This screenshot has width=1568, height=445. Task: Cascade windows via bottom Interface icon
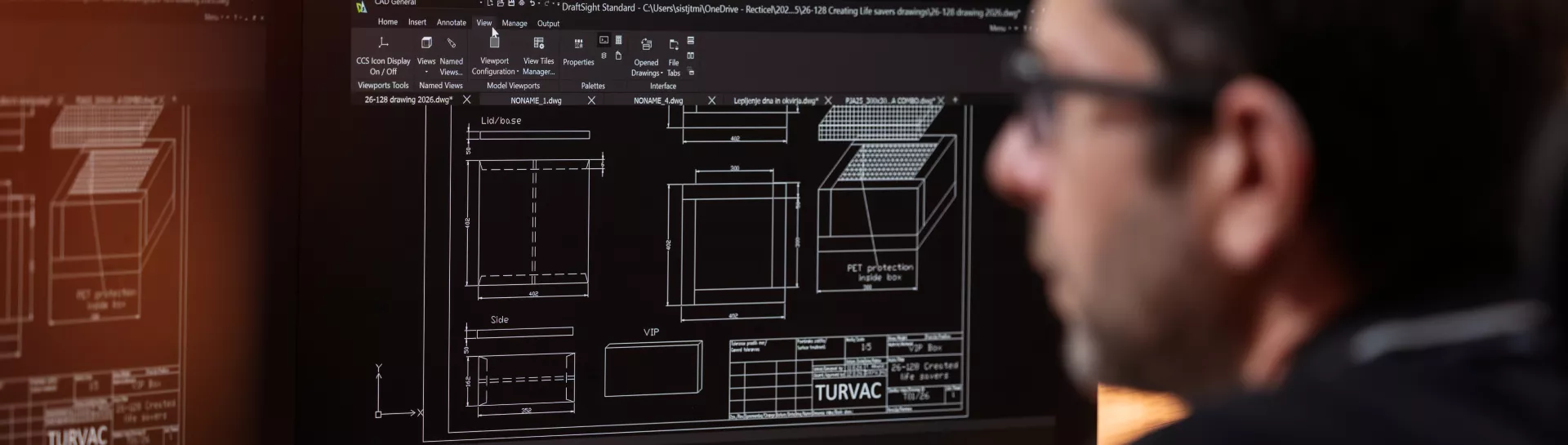click(x=691, y=72)
